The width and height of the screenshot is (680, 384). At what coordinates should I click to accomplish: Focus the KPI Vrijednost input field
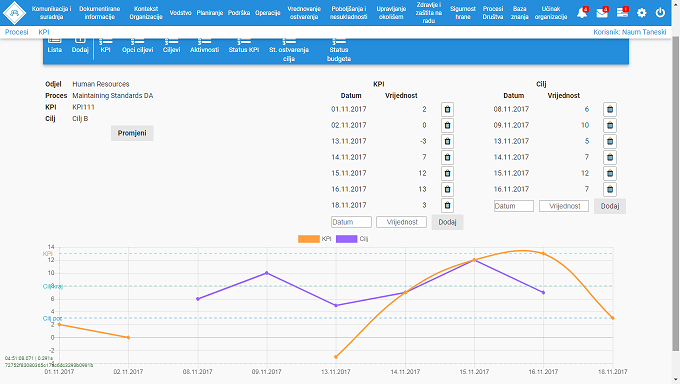(x=401, y=222)
